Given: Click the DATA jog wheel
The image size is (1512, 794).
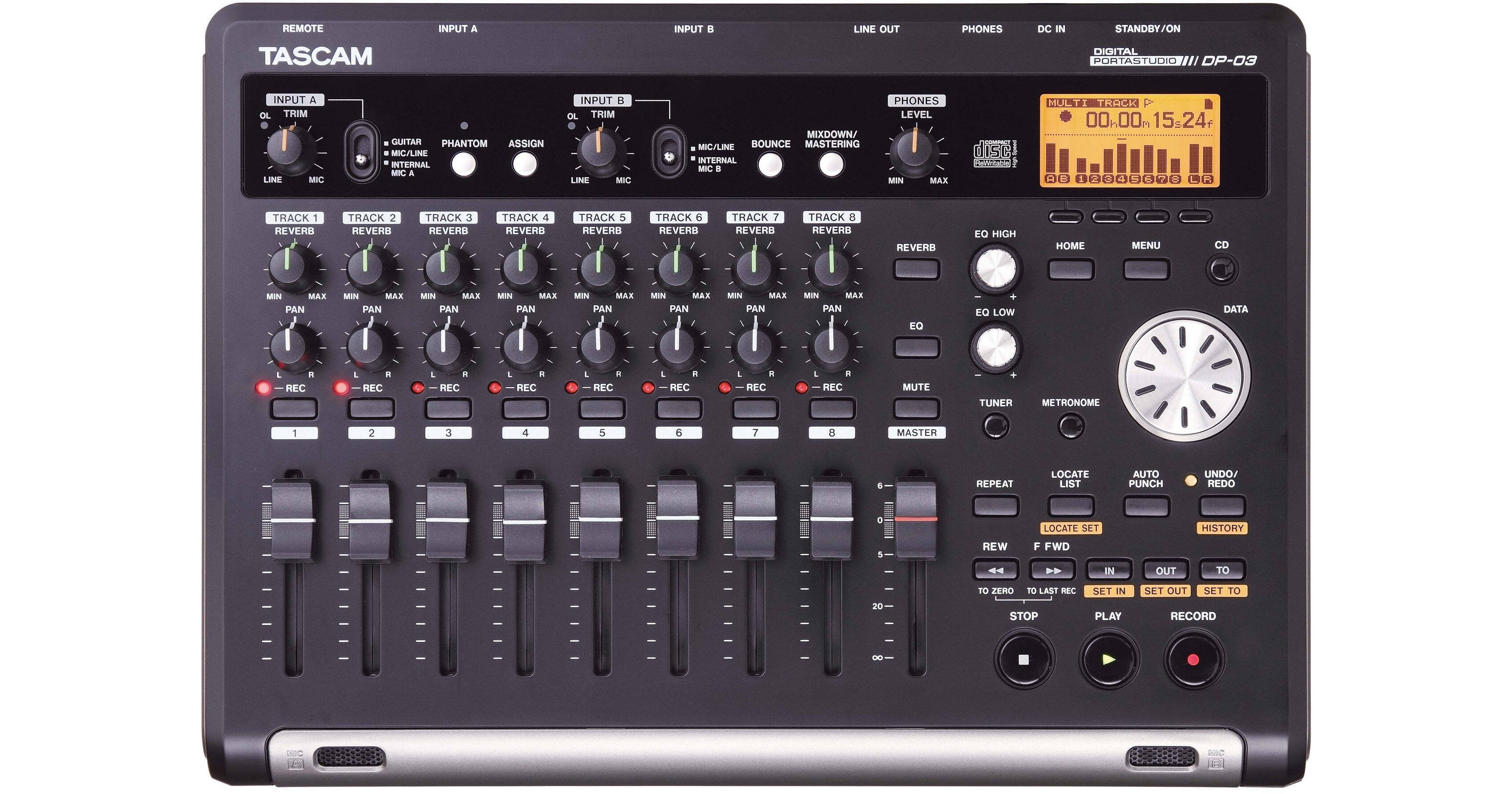Looking at the screenshot, I should tap(1185, 377).
